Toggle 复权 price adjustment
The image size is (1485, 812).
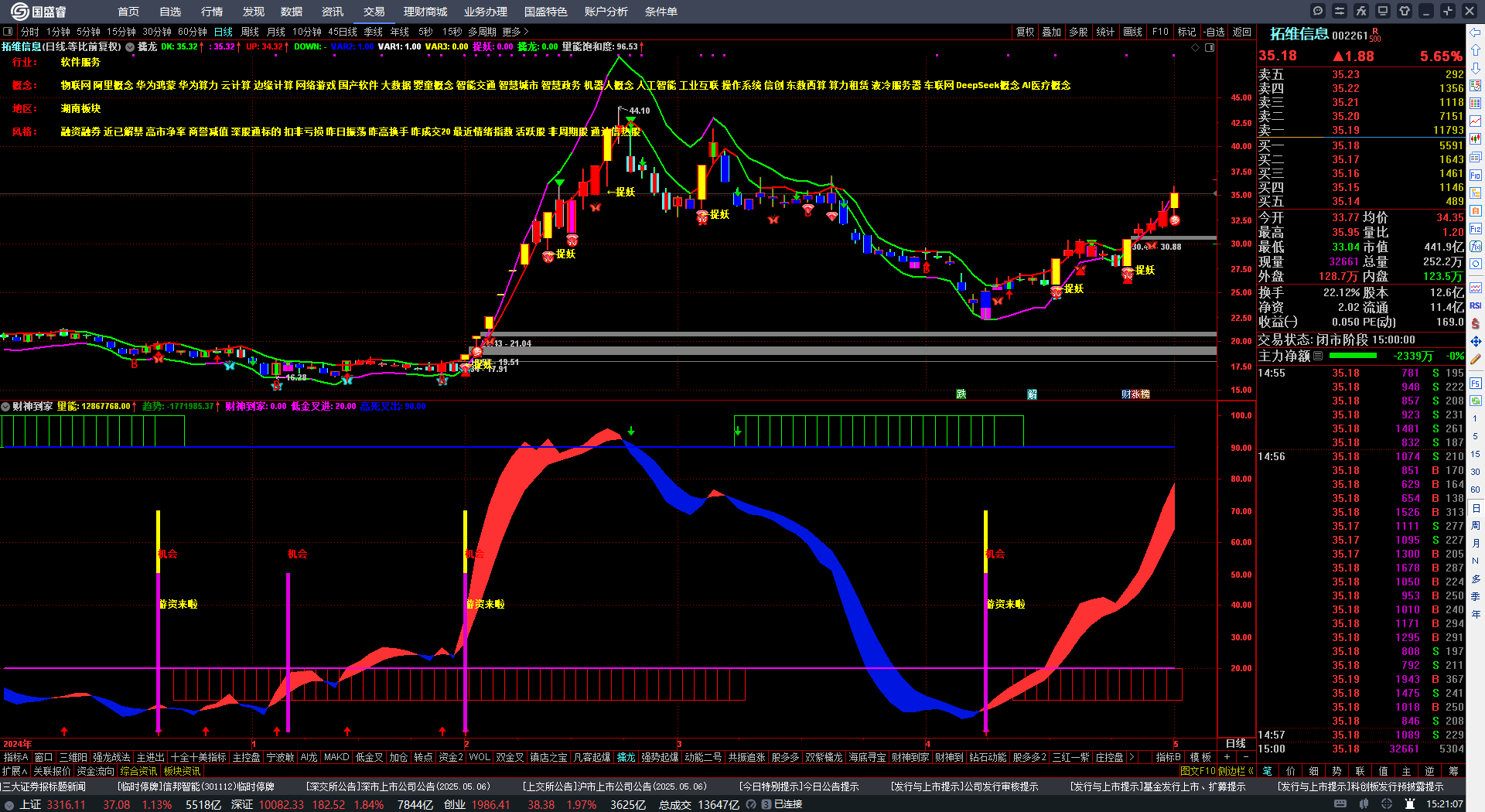pos(1025,32)
